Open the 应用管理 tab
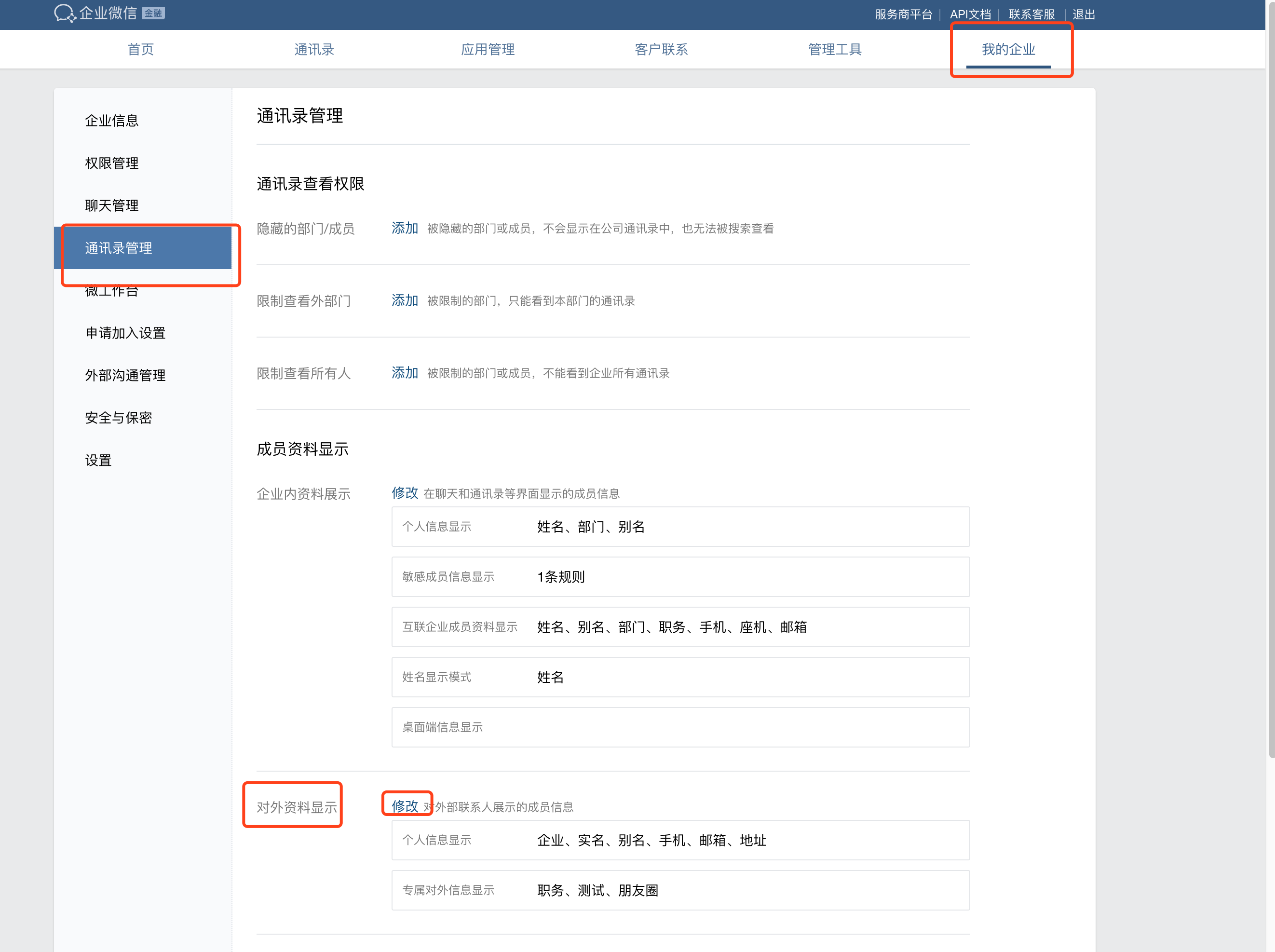1275x952 pixels. pyautogui.click(x=488, y=50)
